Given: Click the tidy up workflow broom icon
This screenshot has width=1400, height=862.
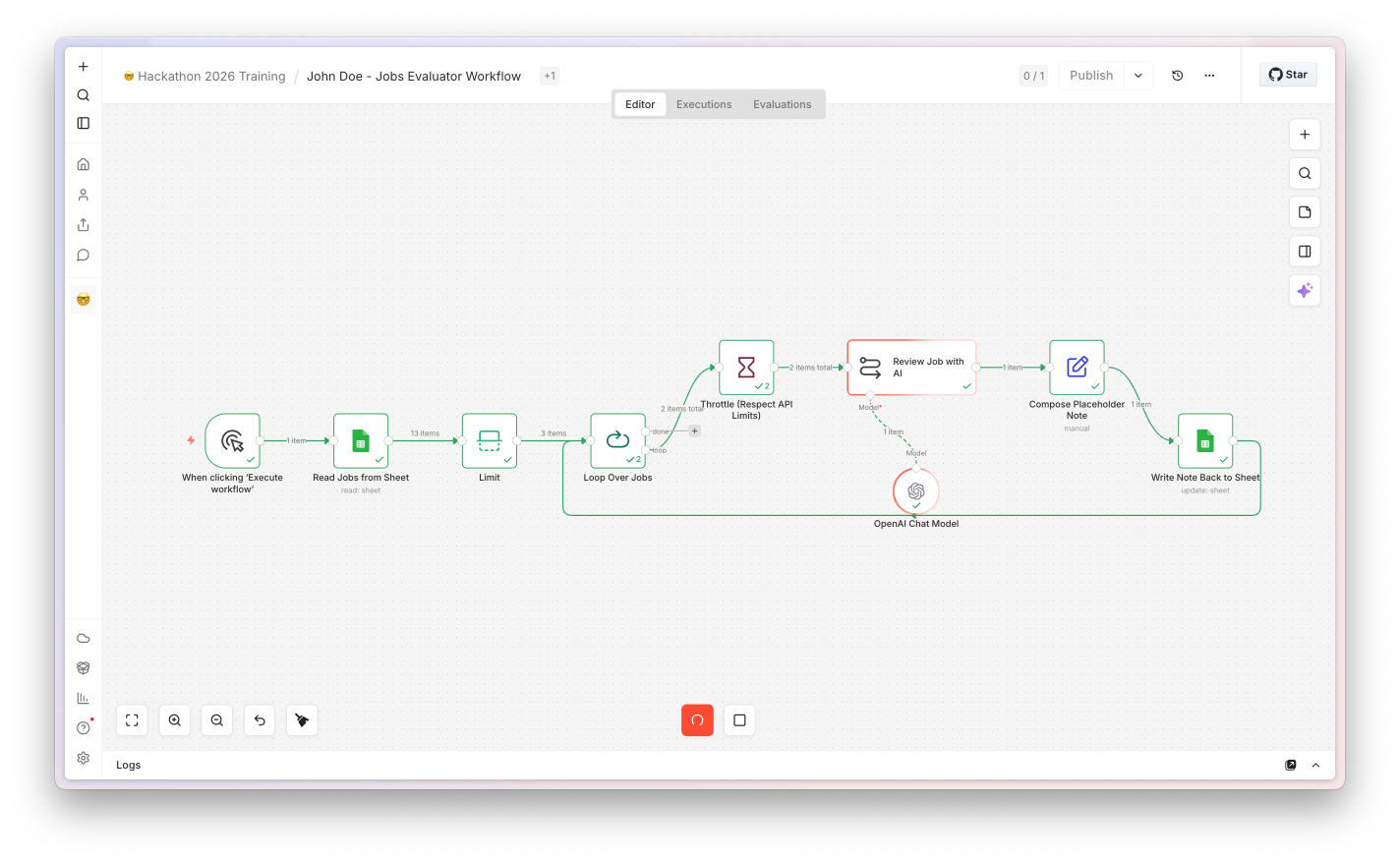Looking at the screenshot, I should click(x=302, y=720).
